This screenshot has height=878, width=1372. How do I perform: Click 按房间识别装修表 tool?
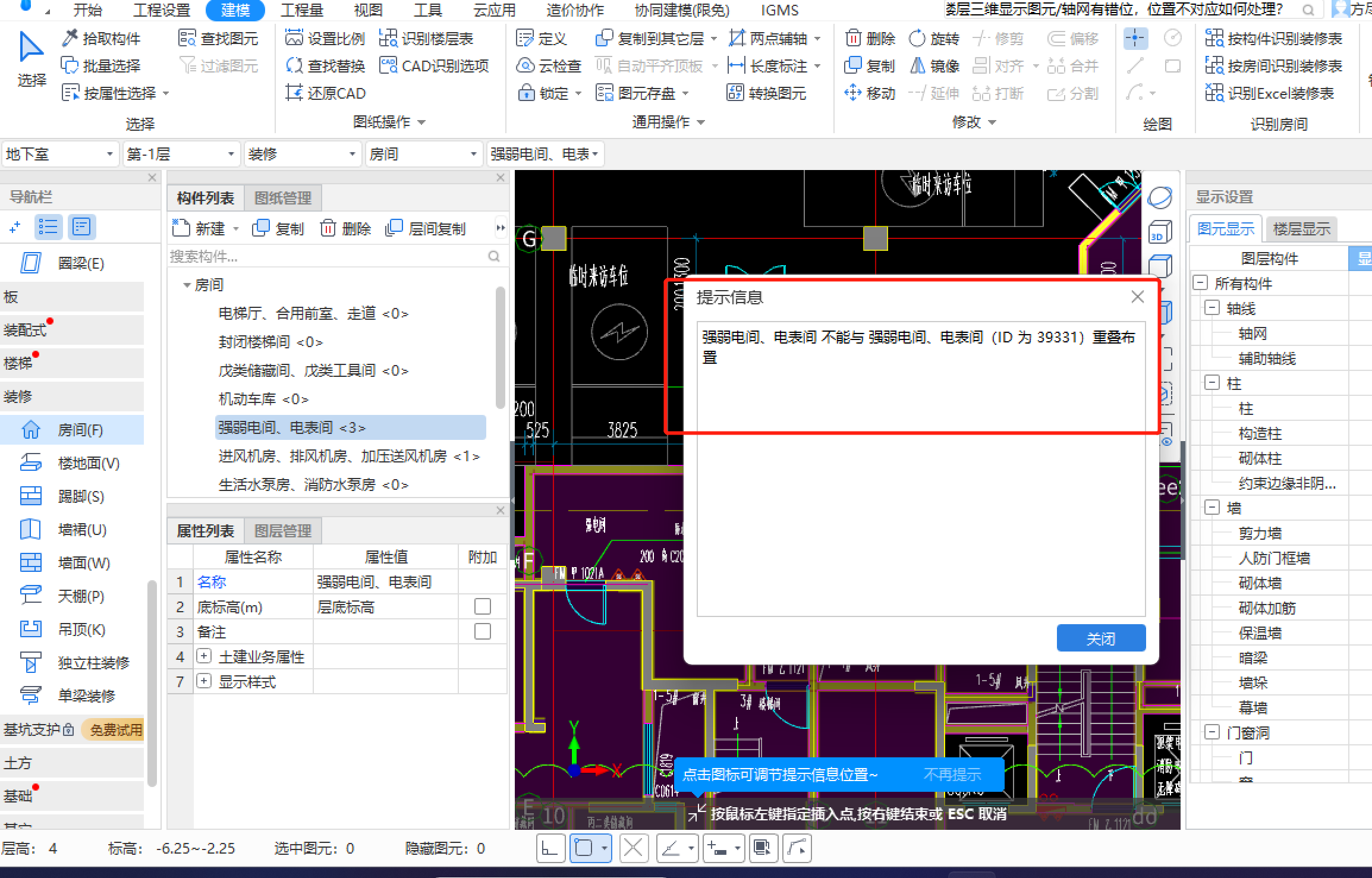pyautogui.click(x=1274, y=66)
